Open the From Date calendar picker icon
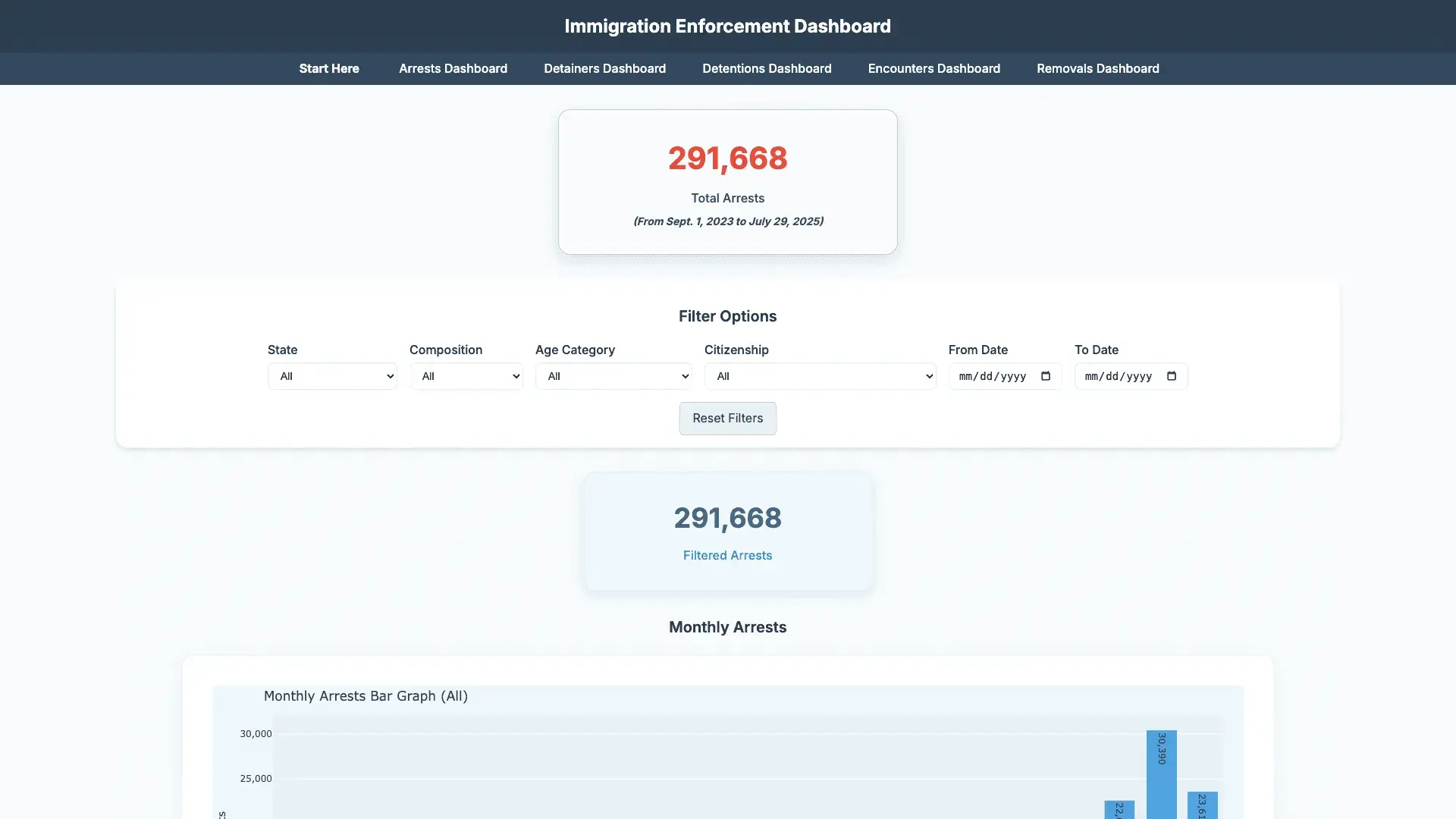 point(1046,376)
